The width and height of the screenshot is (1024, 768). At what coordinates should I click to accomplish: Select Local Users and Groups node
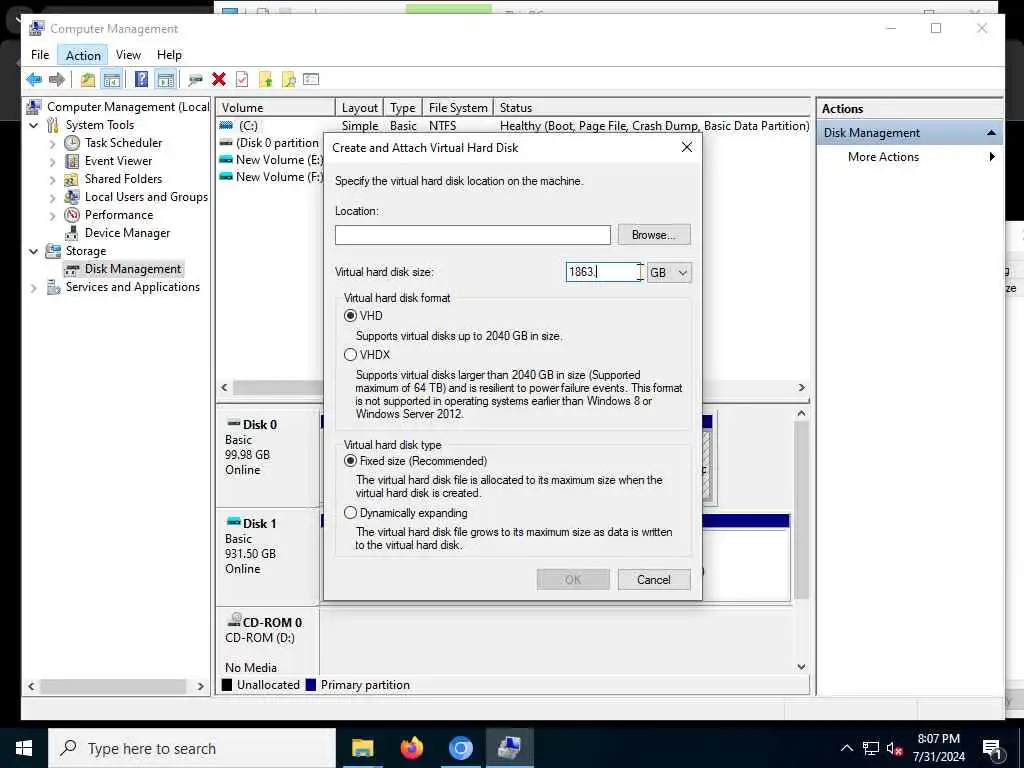coord(146,197)
